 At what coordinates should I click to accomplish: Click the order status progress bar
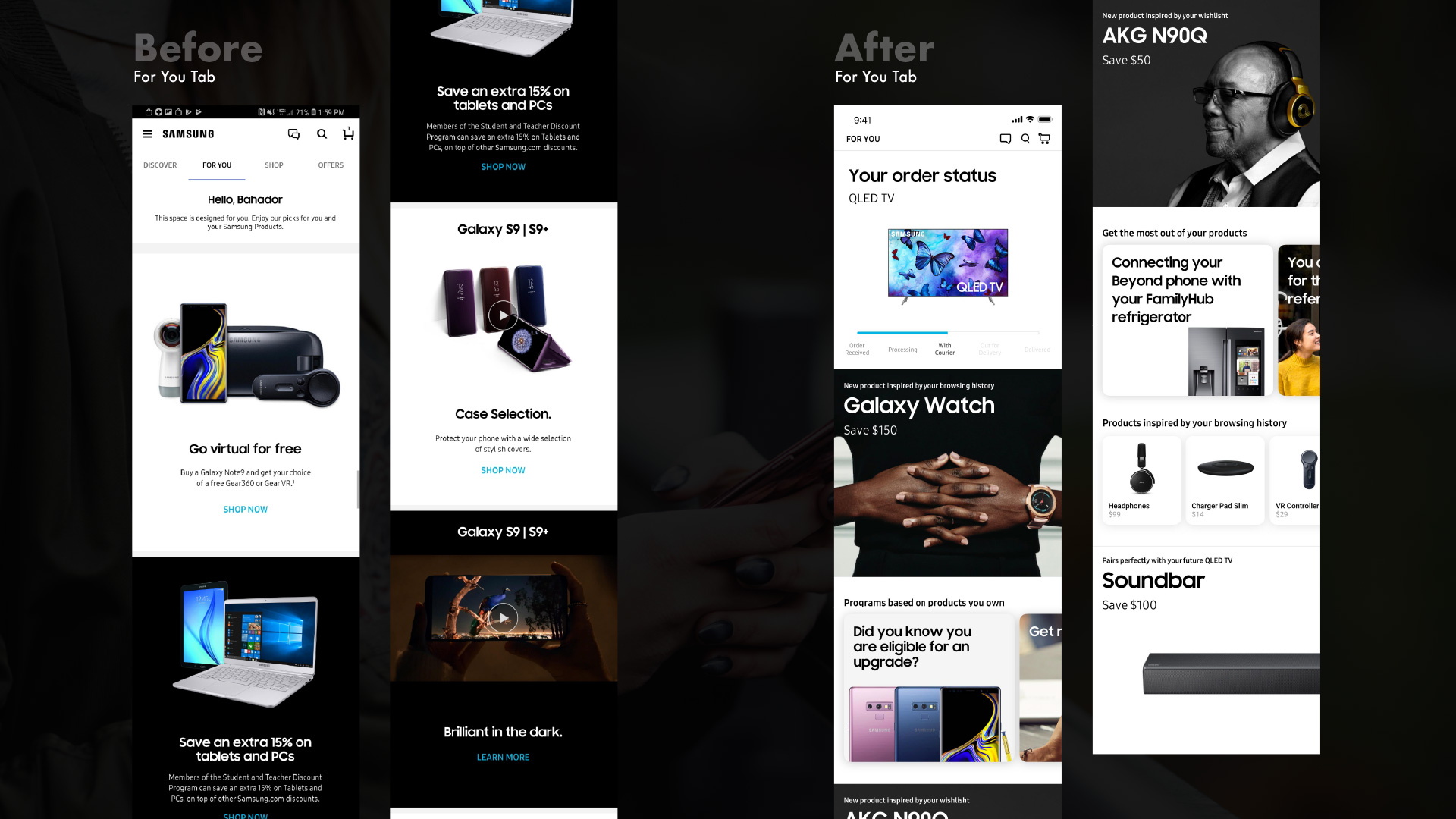948,333
